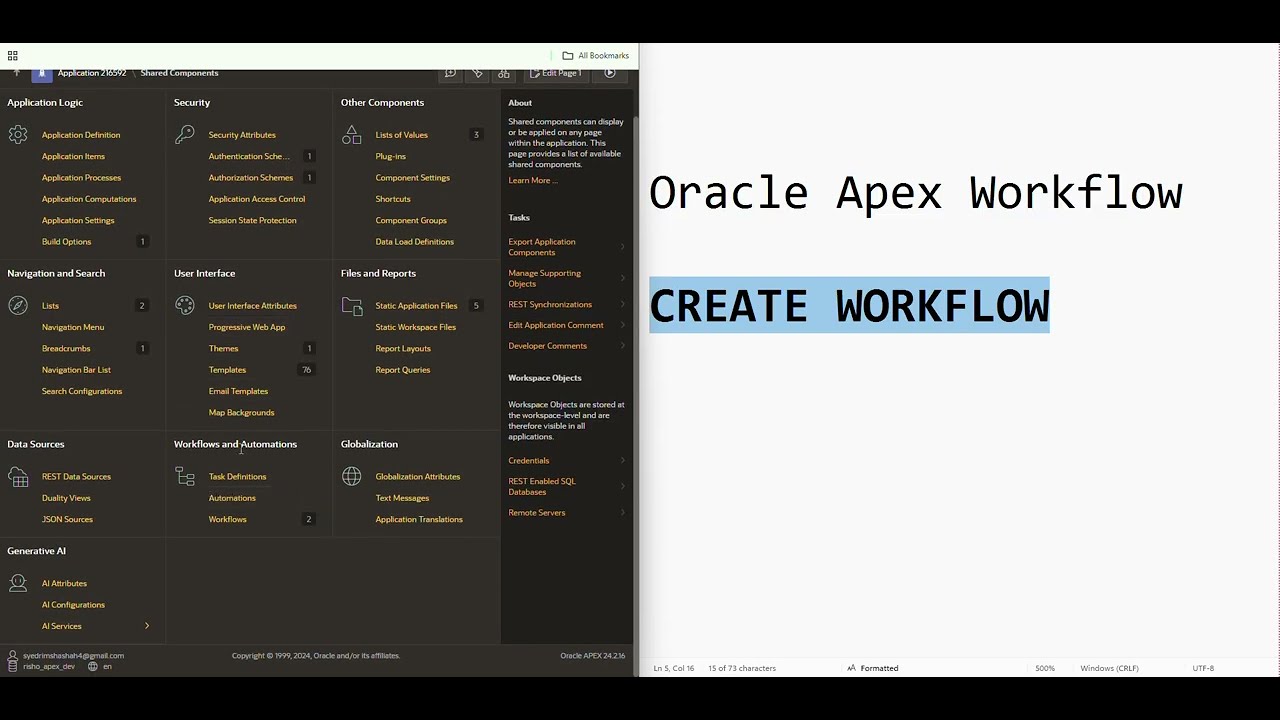Screen dimensions: 1280x720
Task: Open Navigation Menu link
Action: pyautogui.click(x=73, y=327)
